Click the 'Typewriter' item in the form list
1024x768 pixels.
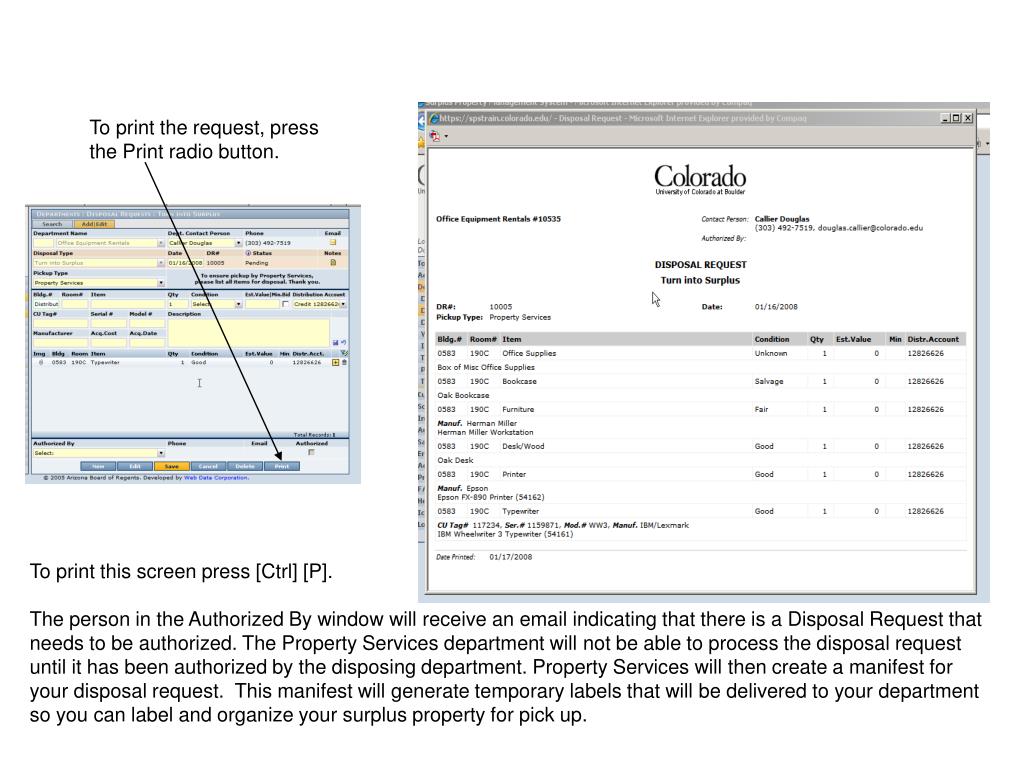(105, 362)
